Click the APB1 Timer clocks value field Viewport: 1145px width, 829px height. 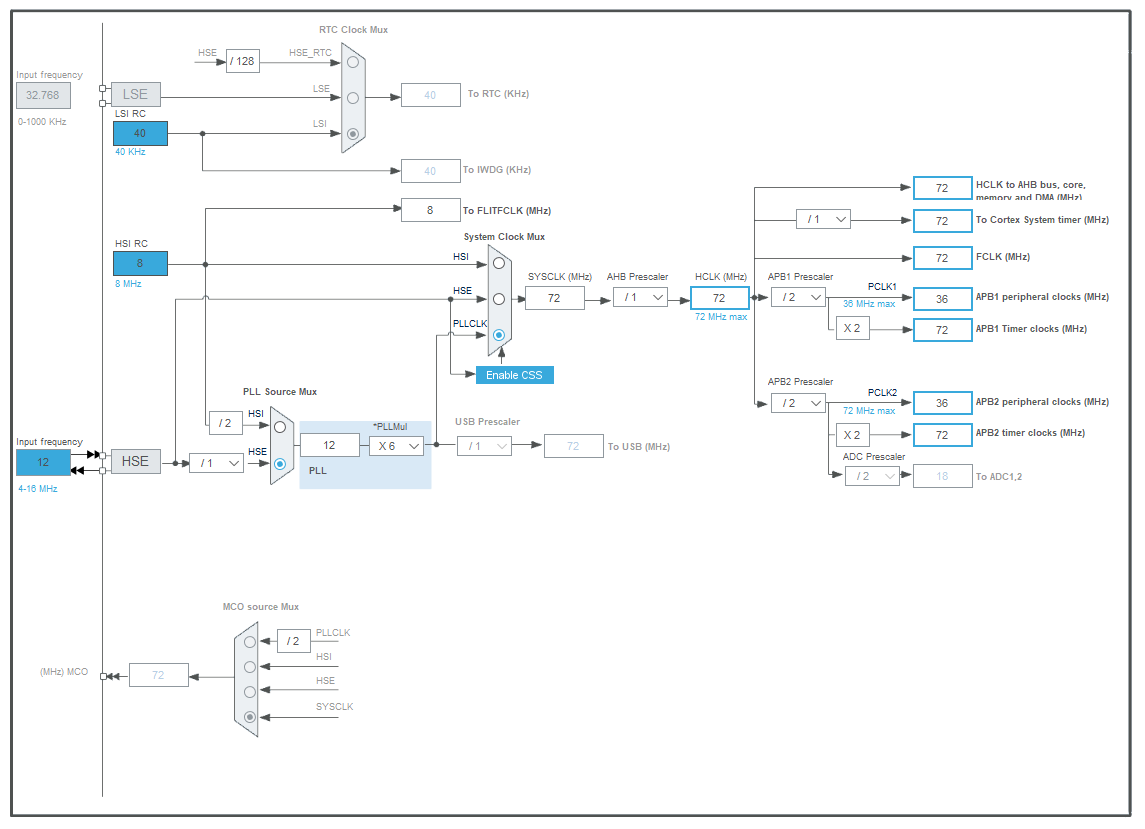point(942,330)
